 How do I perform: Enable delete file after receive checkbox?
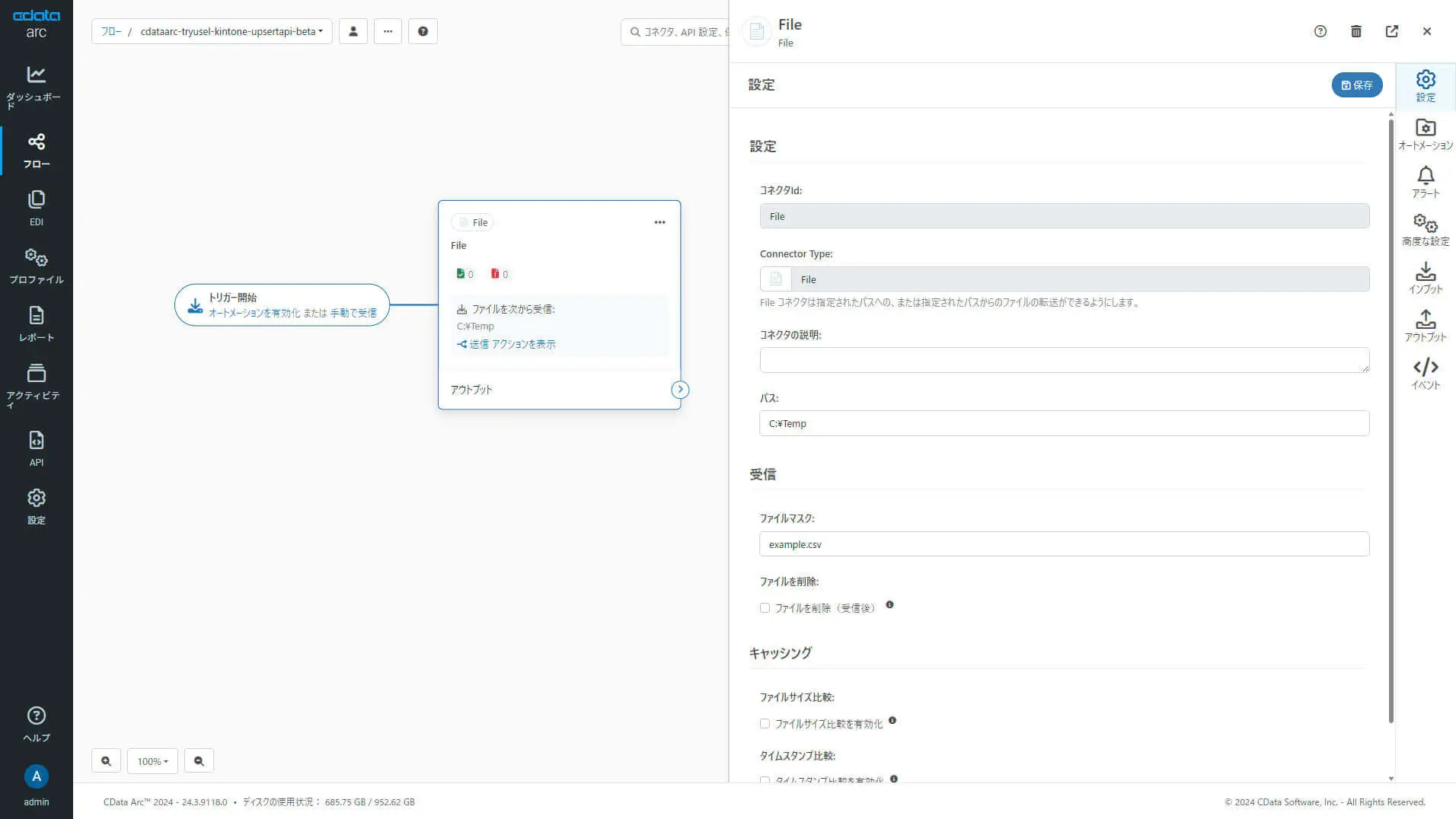[x=765, y=608]
